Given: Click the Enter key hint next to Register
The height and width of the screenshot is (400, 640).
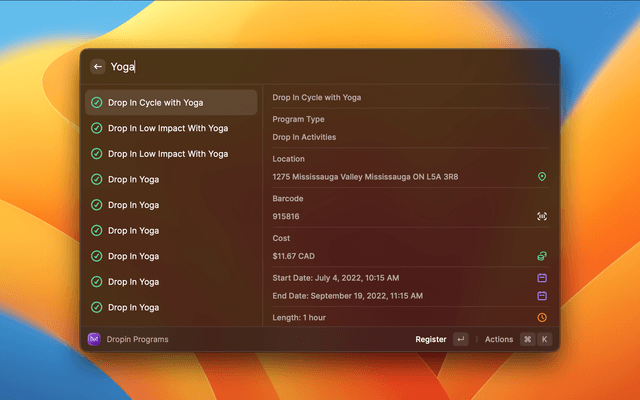Looking at the screenshot, I should (460, 339).
